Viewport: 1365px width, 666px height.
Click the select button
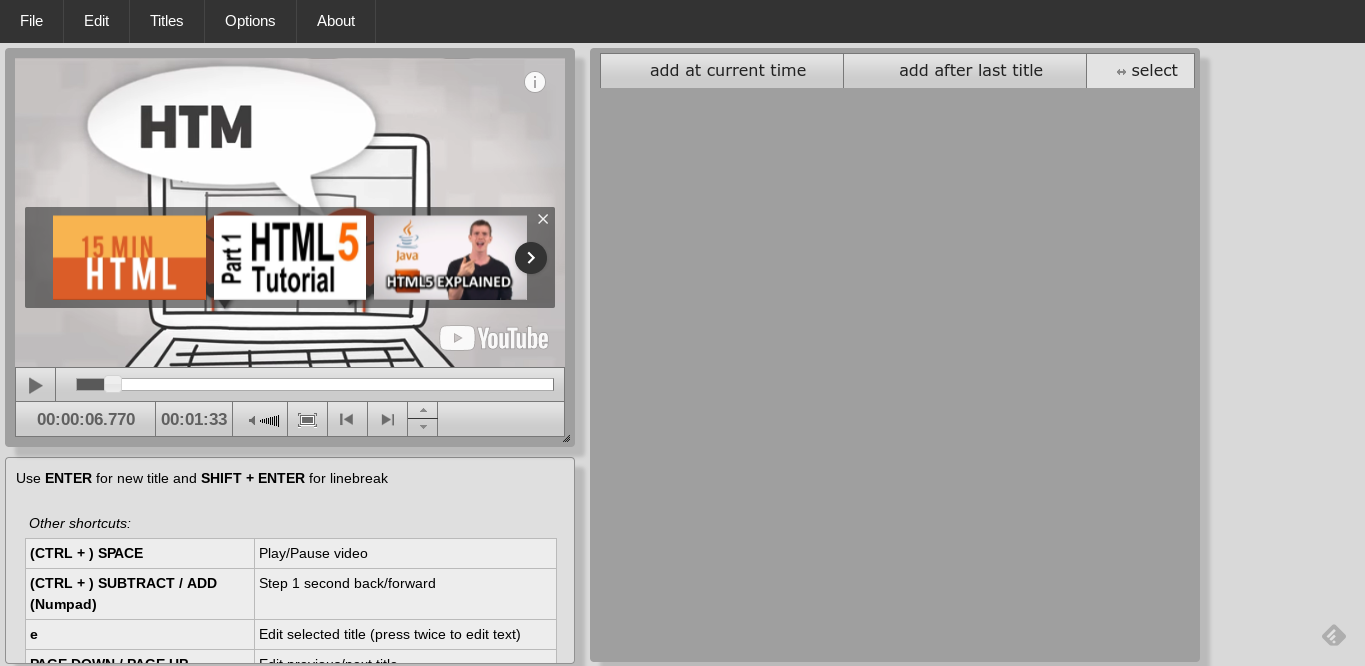[1141, 71]
